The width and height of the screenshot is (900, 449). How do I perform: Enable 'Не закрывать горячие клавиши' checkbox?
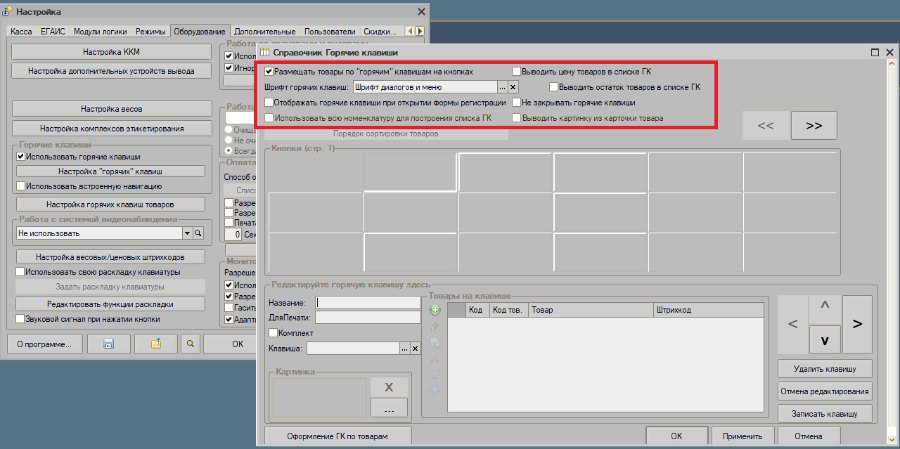(x=517, y=103)
